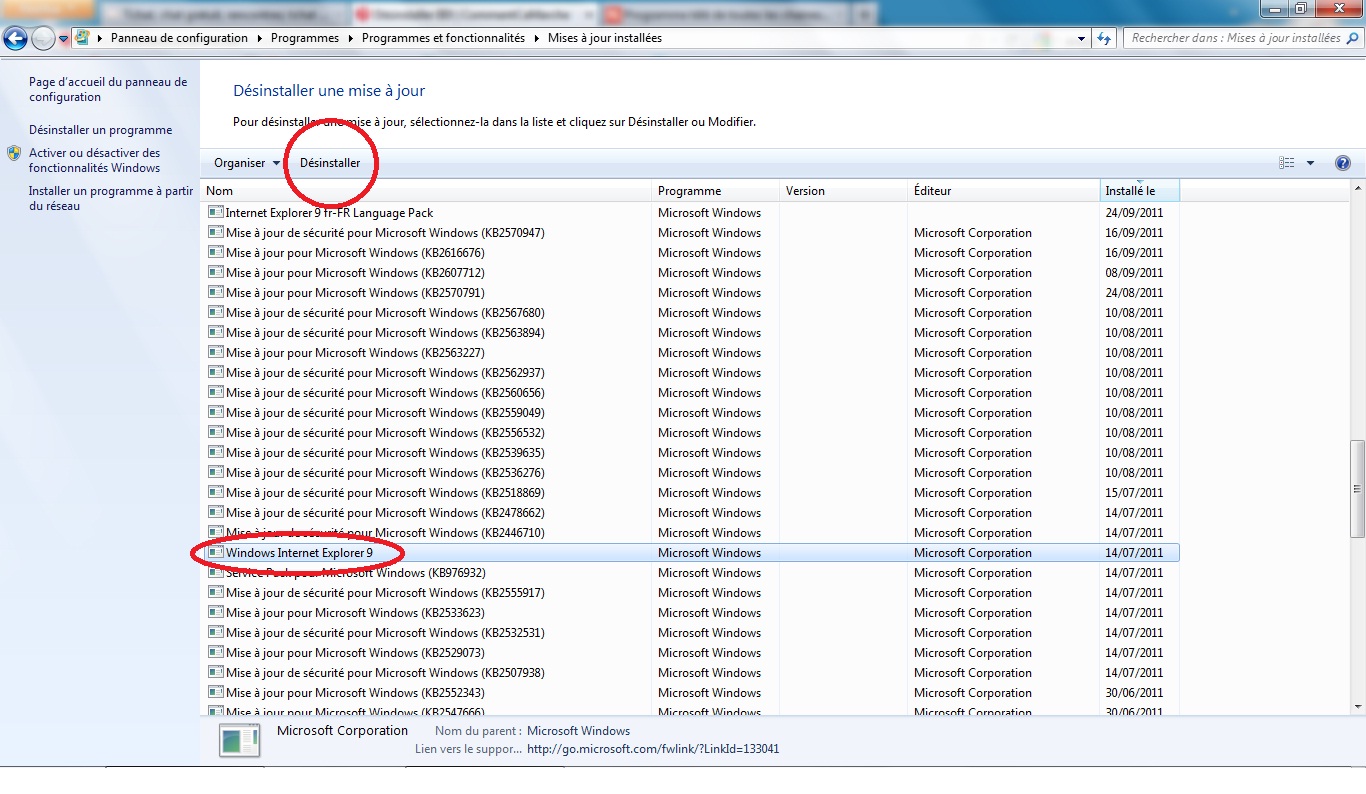1366x794 pixels.
Task: Click the vertical scrollbar thumb
Action: [1357, 488]
